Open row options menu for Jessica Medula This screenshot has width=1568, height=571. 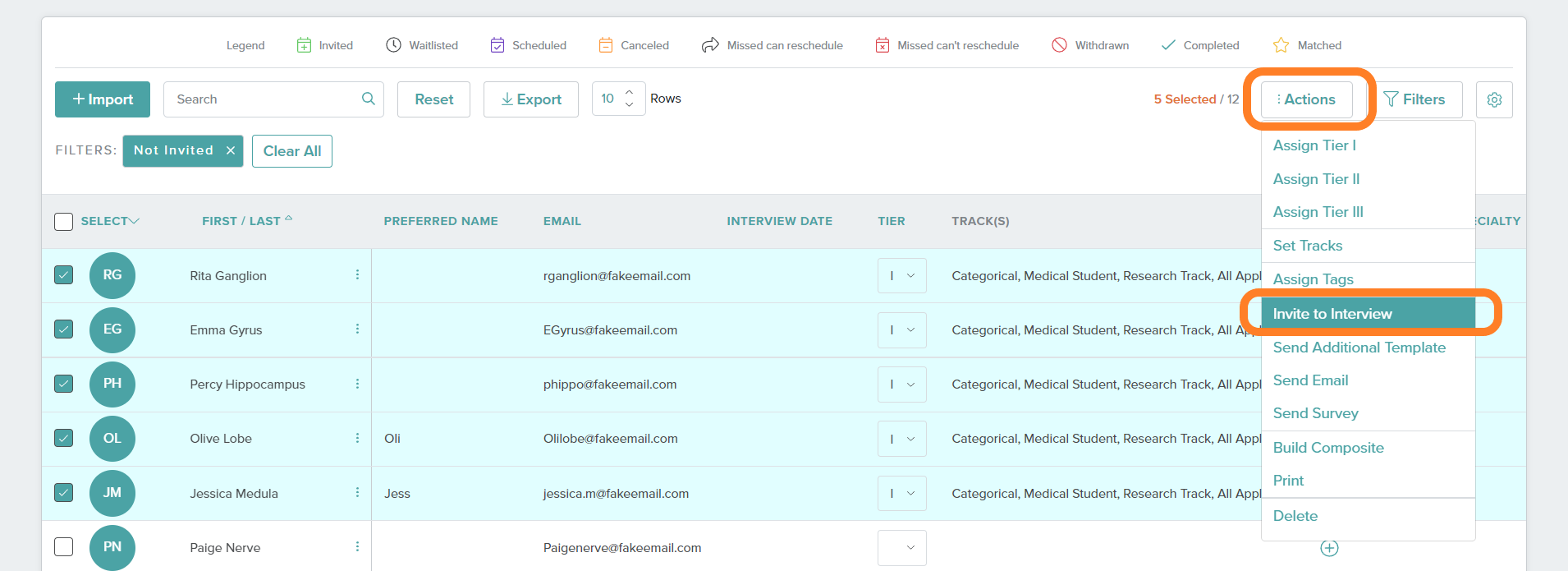[357, 492]
